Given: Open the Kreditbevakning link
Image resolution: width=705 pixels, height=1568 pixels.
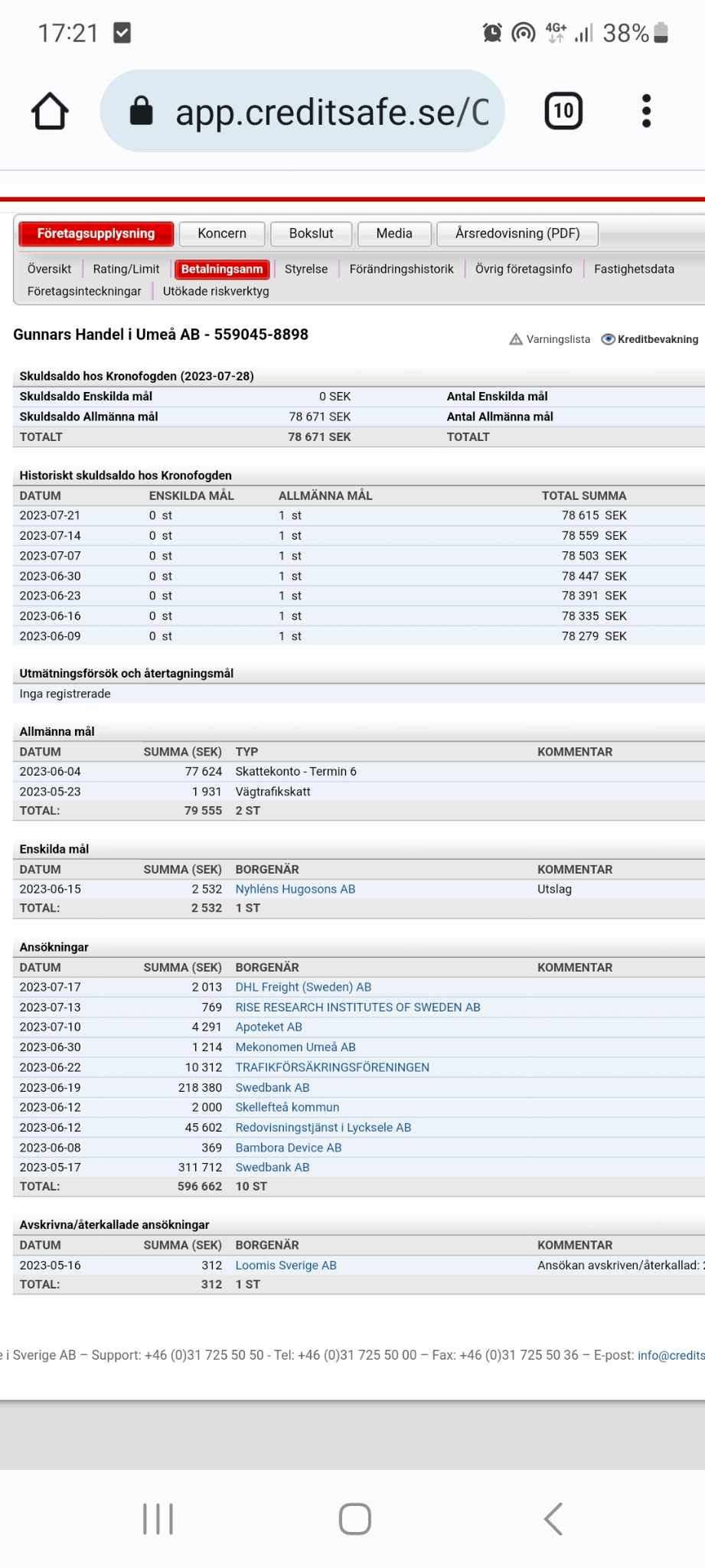Looking at the screenshot, I should coord(658,339).
